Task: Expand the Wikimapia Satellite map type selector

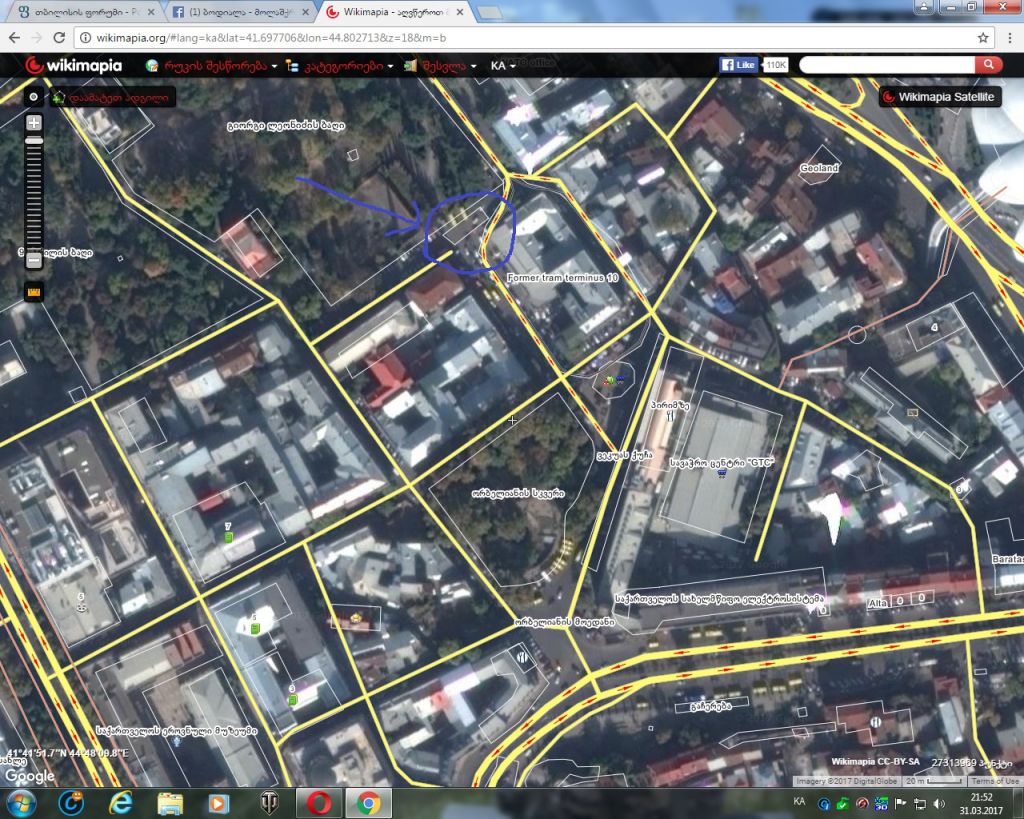Action: point(939,97)
